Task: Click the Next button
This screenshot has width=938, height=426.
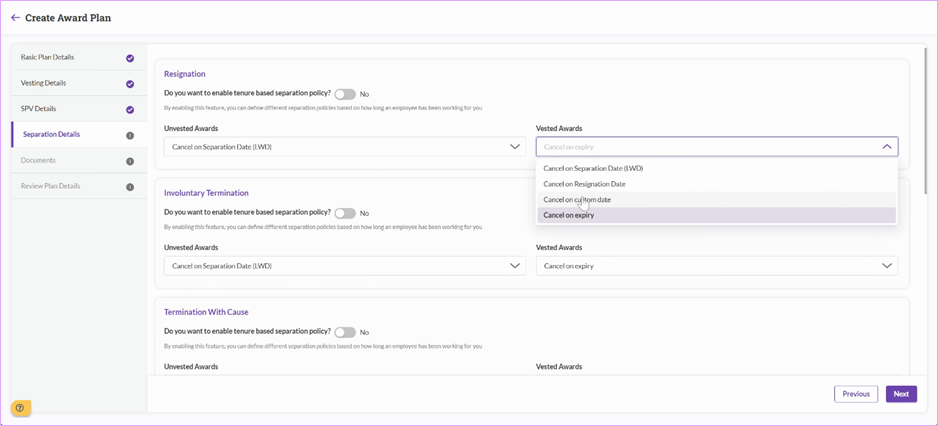Action: [901, 394]
